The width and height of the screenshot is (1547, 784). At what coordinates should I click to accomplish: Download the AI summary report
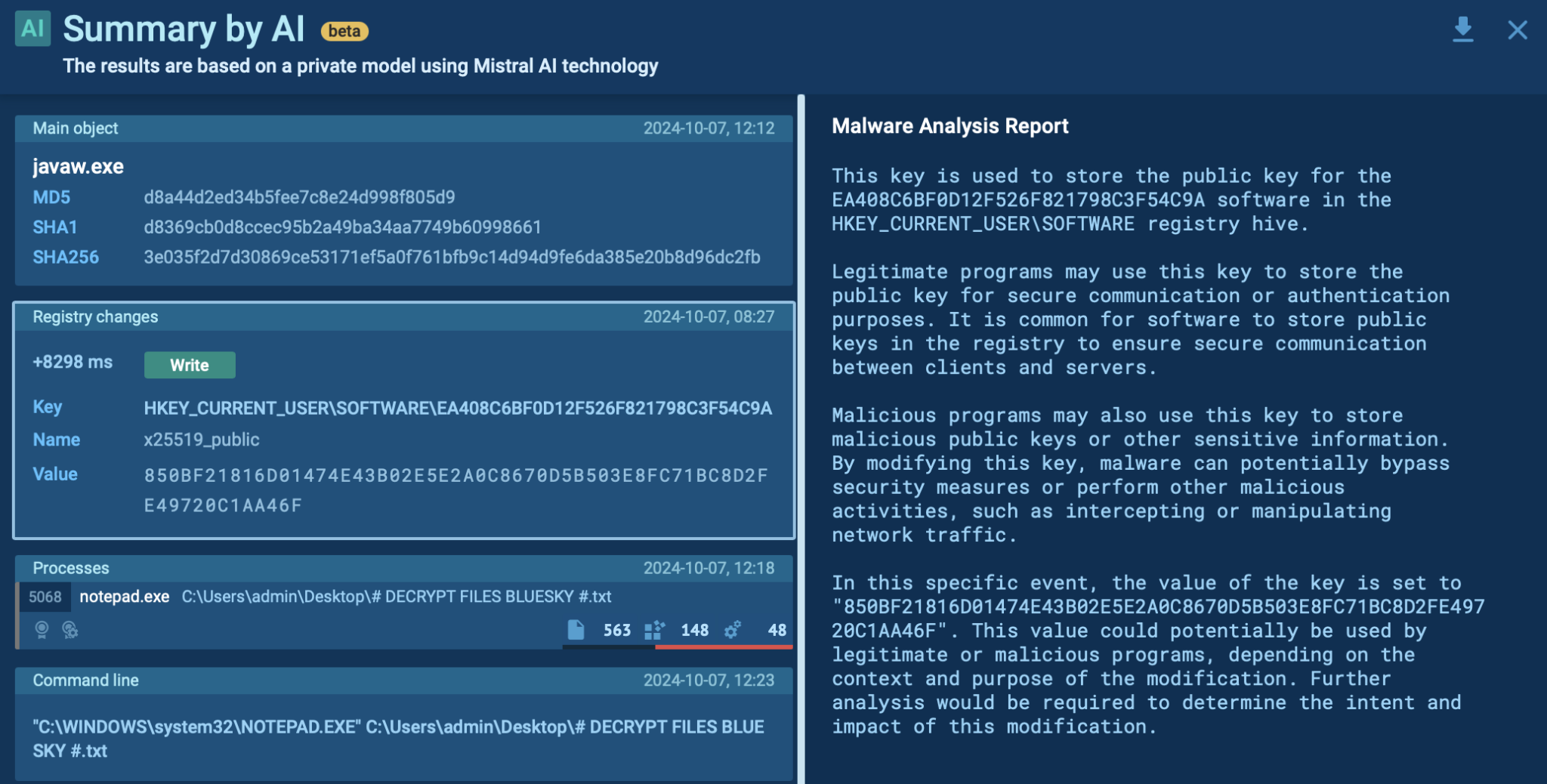point(1463,29)
